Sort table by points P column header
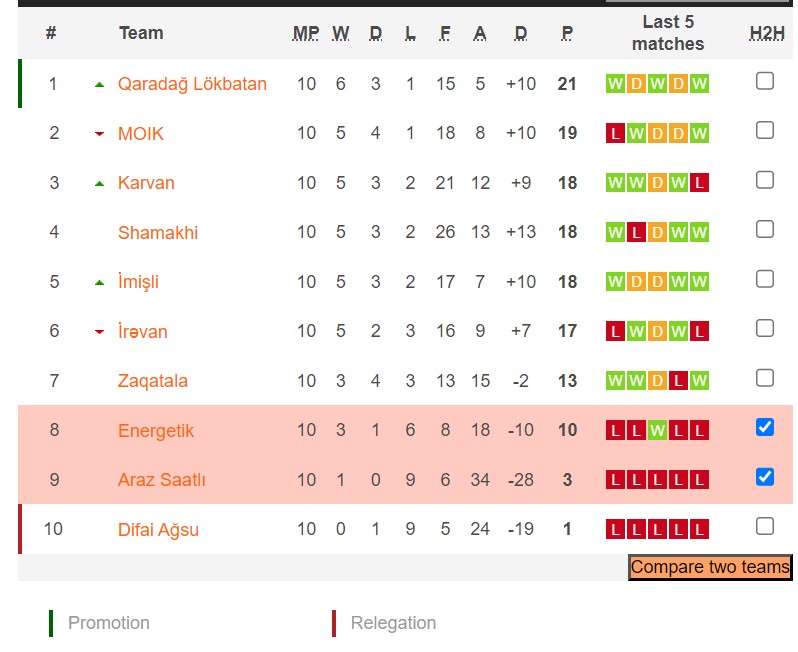Image resolution: width=798 pixels, height=652 pixels. pos(567,33)
